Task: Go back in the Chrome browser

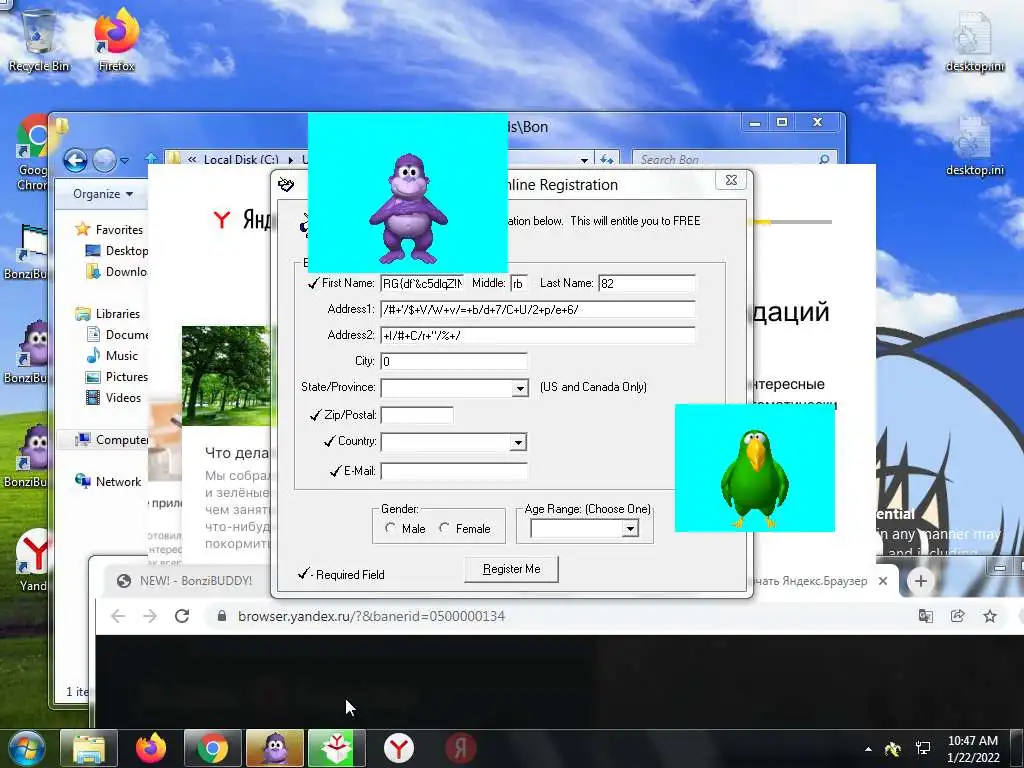Action: pos(118,616)
